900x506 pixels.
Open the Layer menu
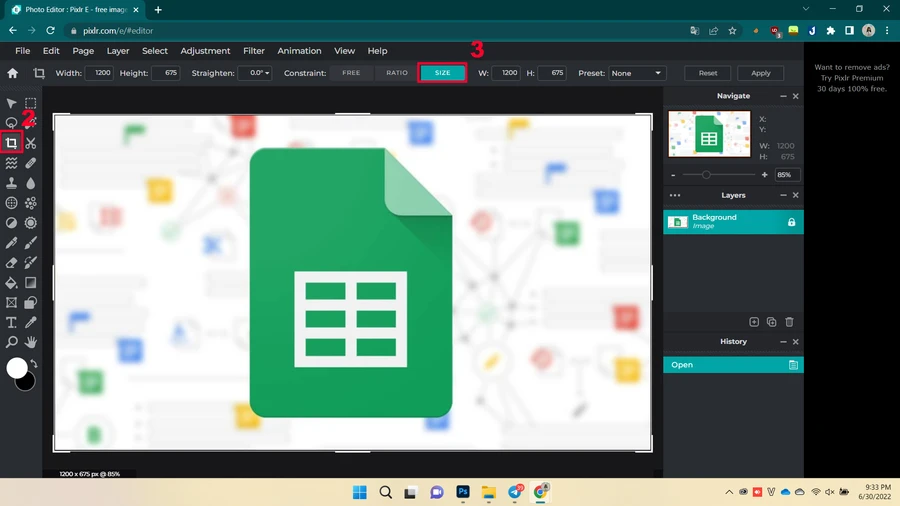118,50
